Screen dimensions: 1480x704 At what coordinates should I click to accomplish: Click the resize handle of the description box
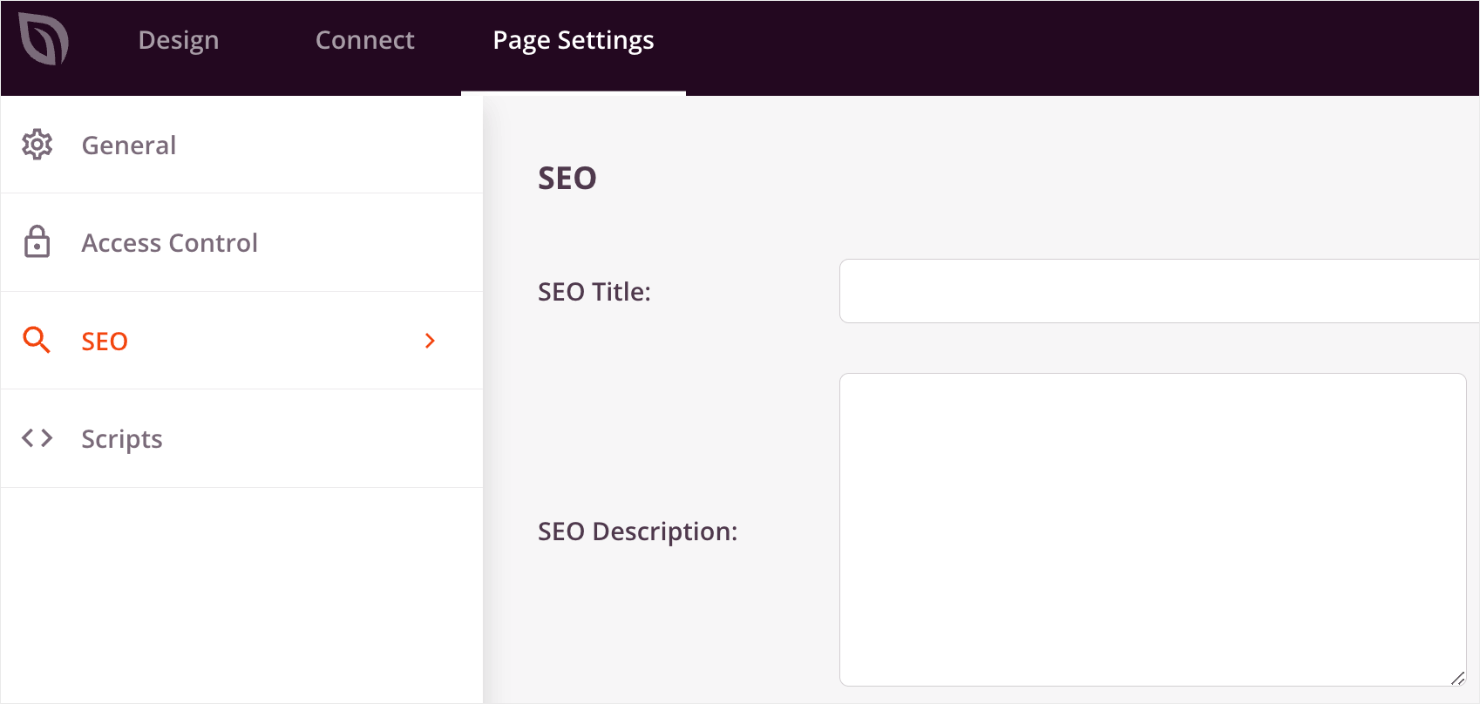pos(1460,677)
